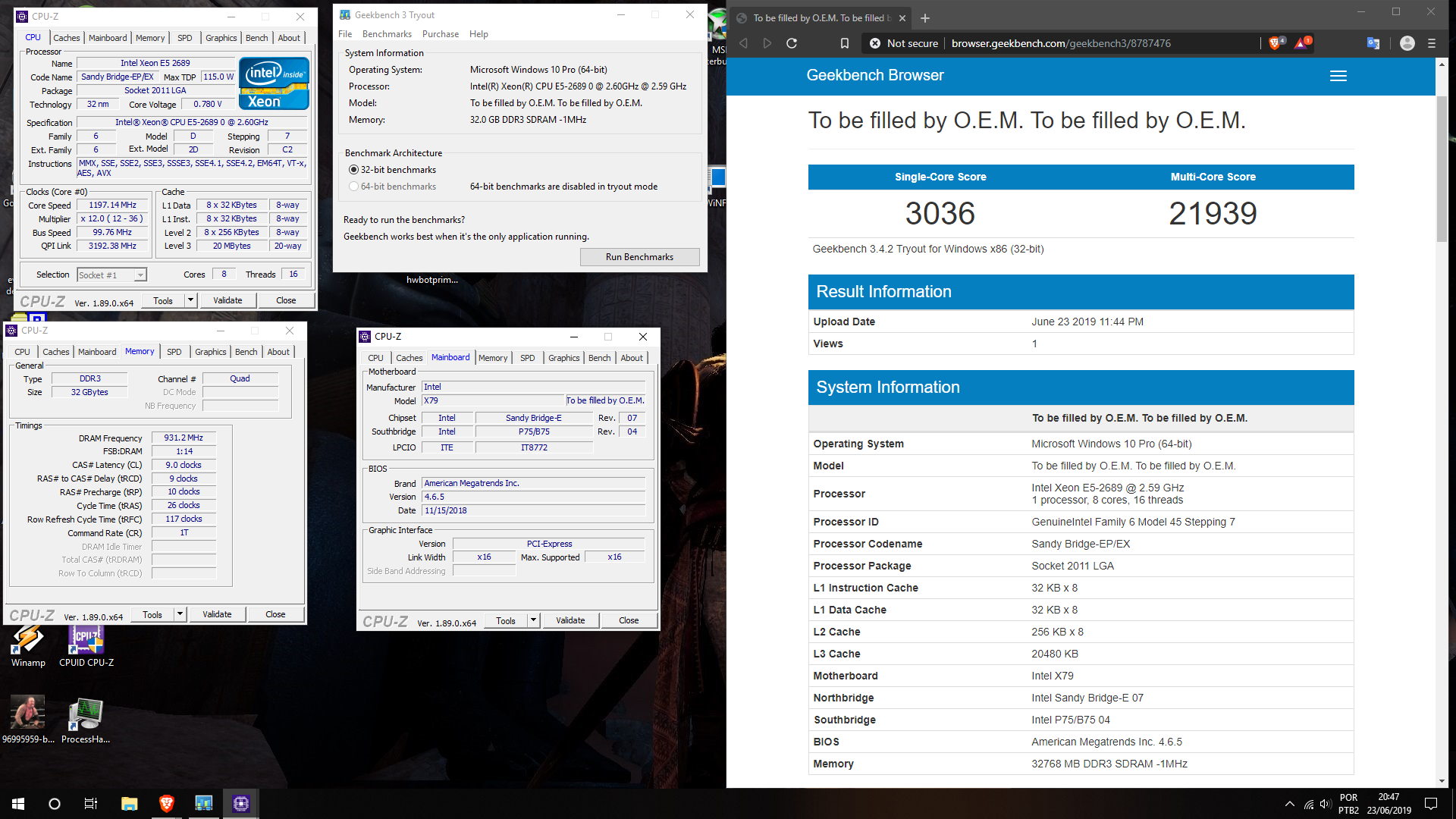Switch to Caches tab in top CPU-Z window
The width and height of the screenshot is (1456, 819).
tap(67, 38)
